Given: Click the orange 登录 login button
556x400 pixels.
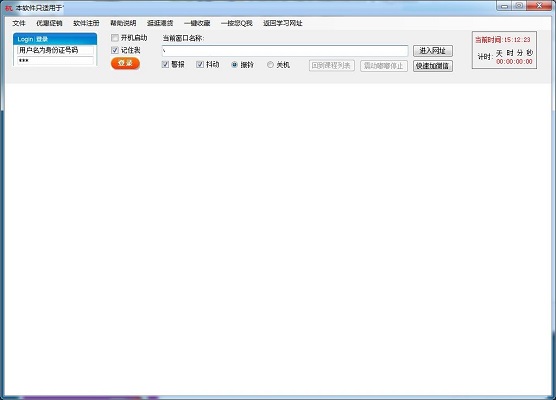Looking at the screenshot, I should tap(125, 63).
